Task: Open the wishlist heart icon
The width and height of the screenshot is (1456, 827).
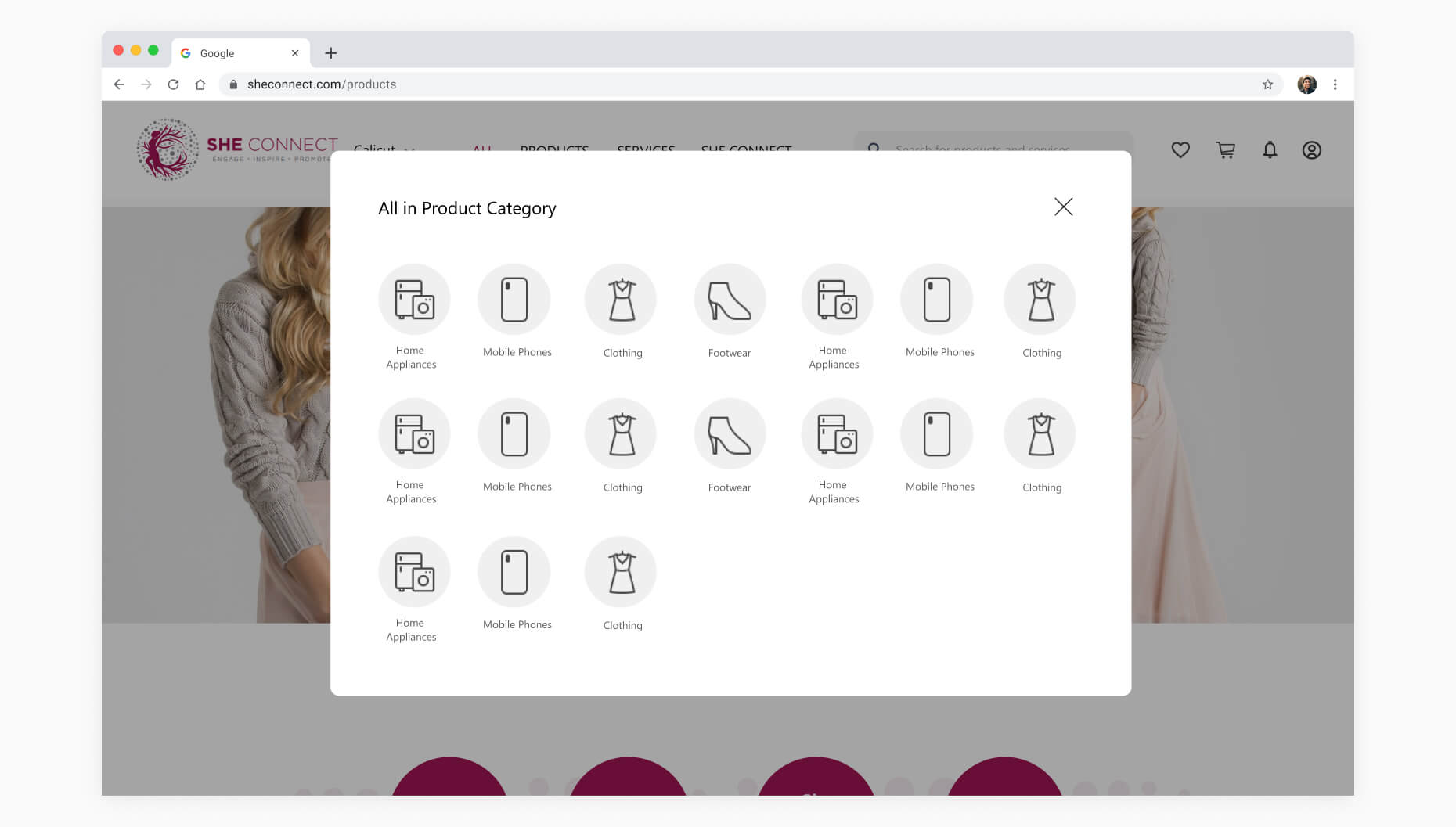Action: point(1180,149)
